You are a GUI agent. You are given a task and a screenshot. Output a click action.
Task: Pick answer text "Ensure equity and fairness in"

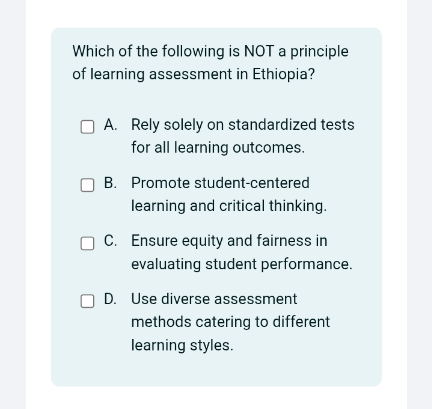229,241
